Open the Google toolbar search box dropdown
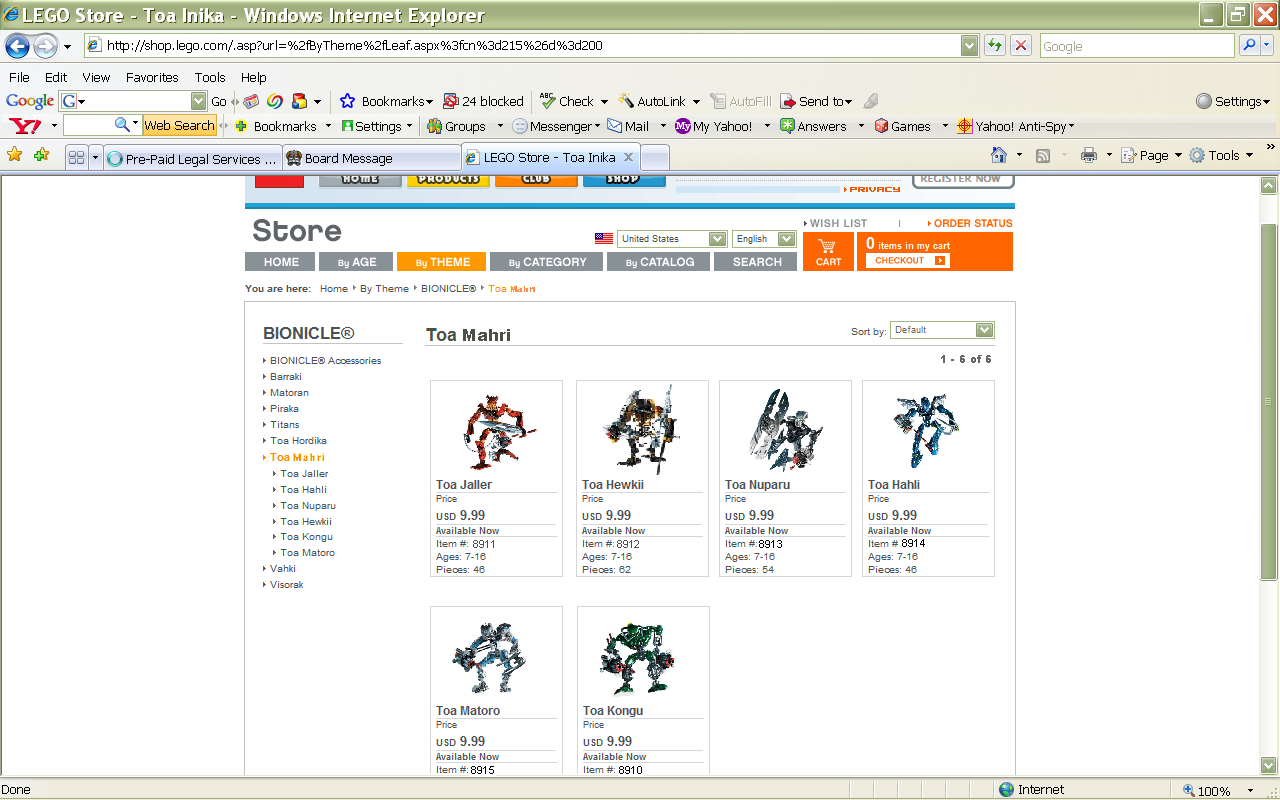This screenshot has width=1280, height=800. 198,101
